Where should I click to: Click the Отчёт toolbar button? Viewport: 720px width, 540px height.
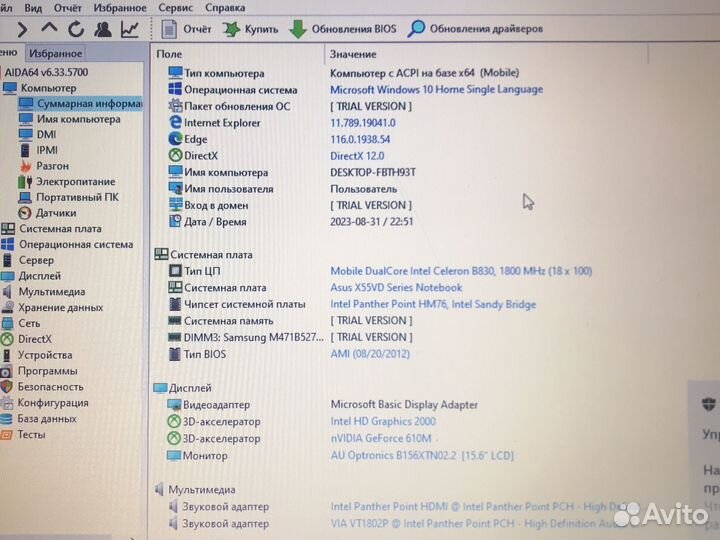click(186, 29)
